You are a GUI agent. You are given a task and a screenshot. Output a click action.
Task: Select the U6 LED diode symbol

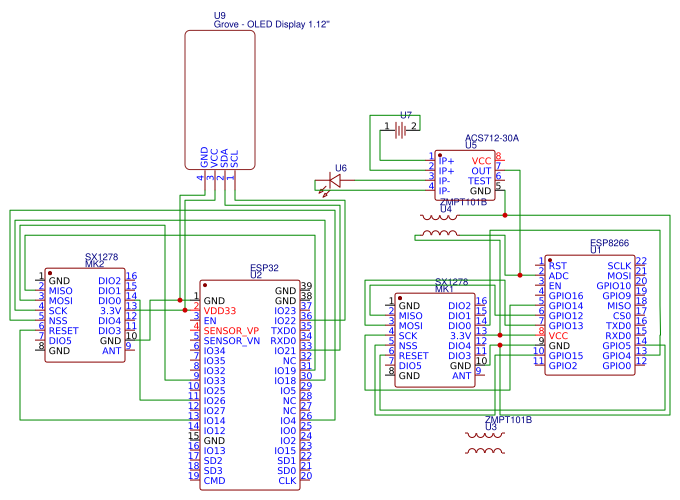click(x=334, y=180)
